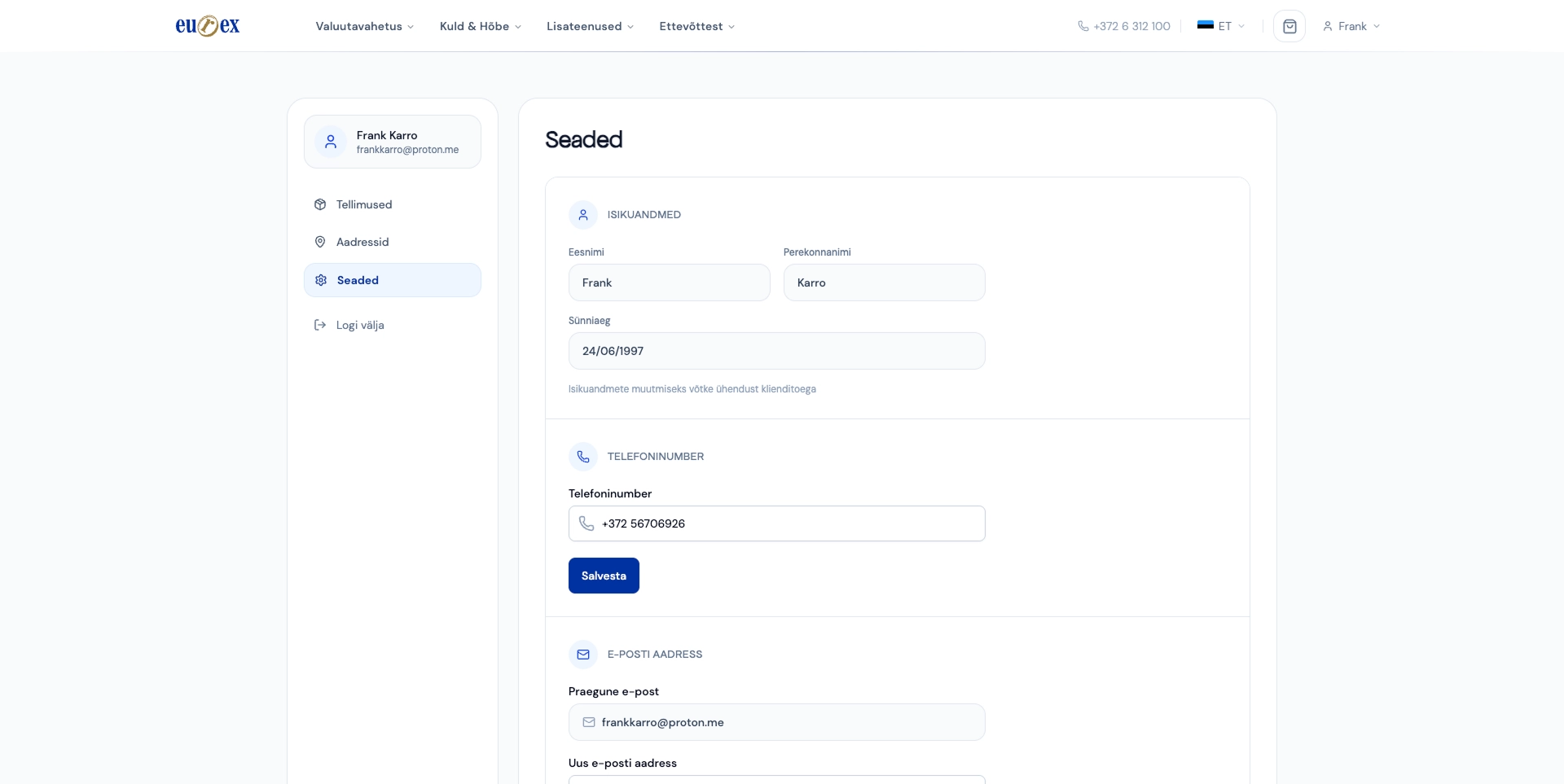This screenshot has width=1564, height=784.
Task: Expand the Ettevõttest menu
Action: (696, 26)
